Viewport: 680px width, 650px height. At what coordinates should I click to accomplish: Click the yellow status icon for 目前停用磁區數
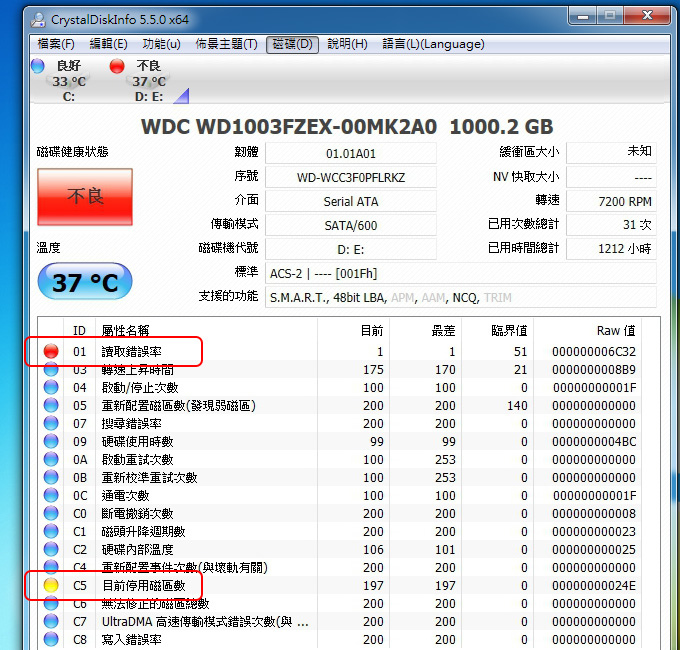tap(51, 585)
